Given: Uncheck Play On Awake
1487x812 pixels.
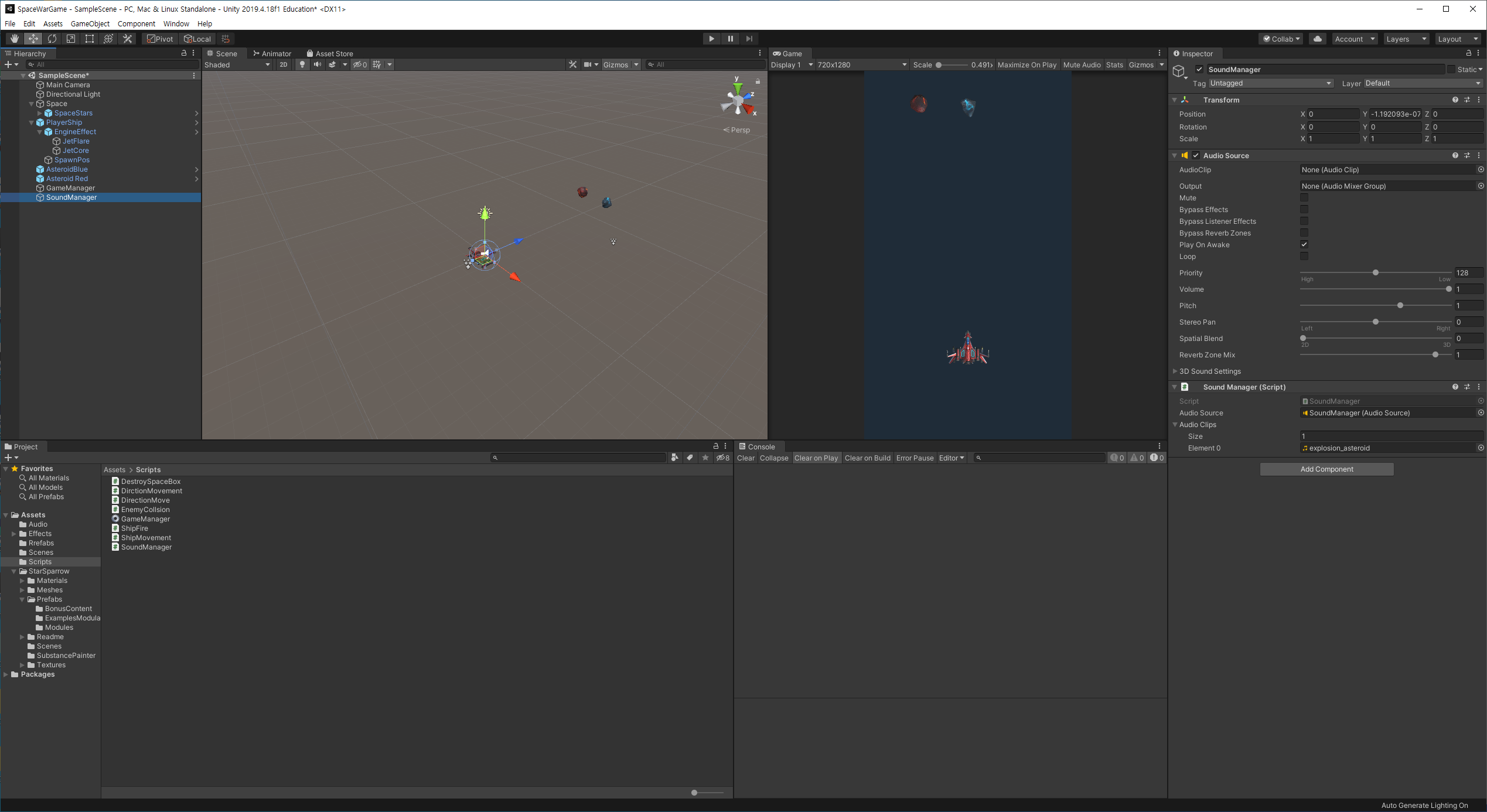Looking at the screenshot, I should pyautogui.click(x=1304, y=245).
